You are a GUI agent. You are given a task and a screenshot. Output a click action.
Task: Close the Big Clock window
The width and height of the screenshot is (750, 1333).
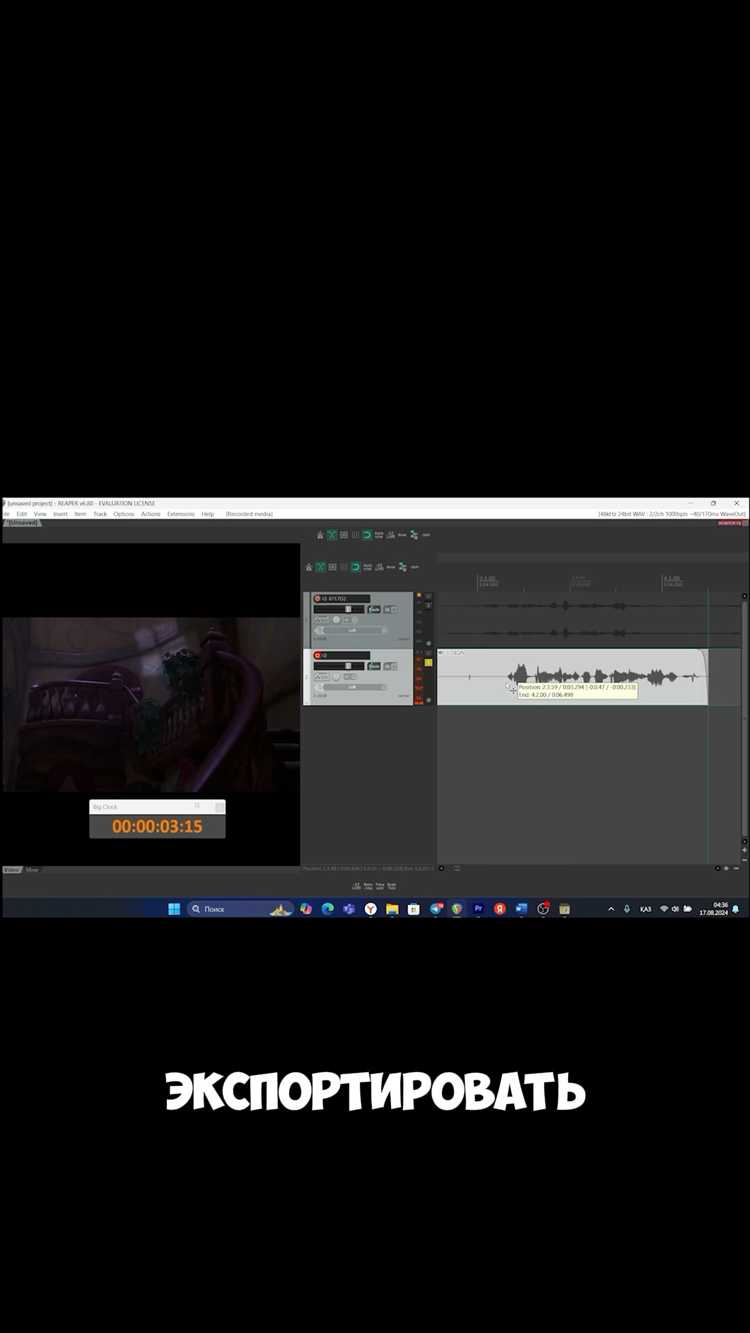(x=219, y=807)
